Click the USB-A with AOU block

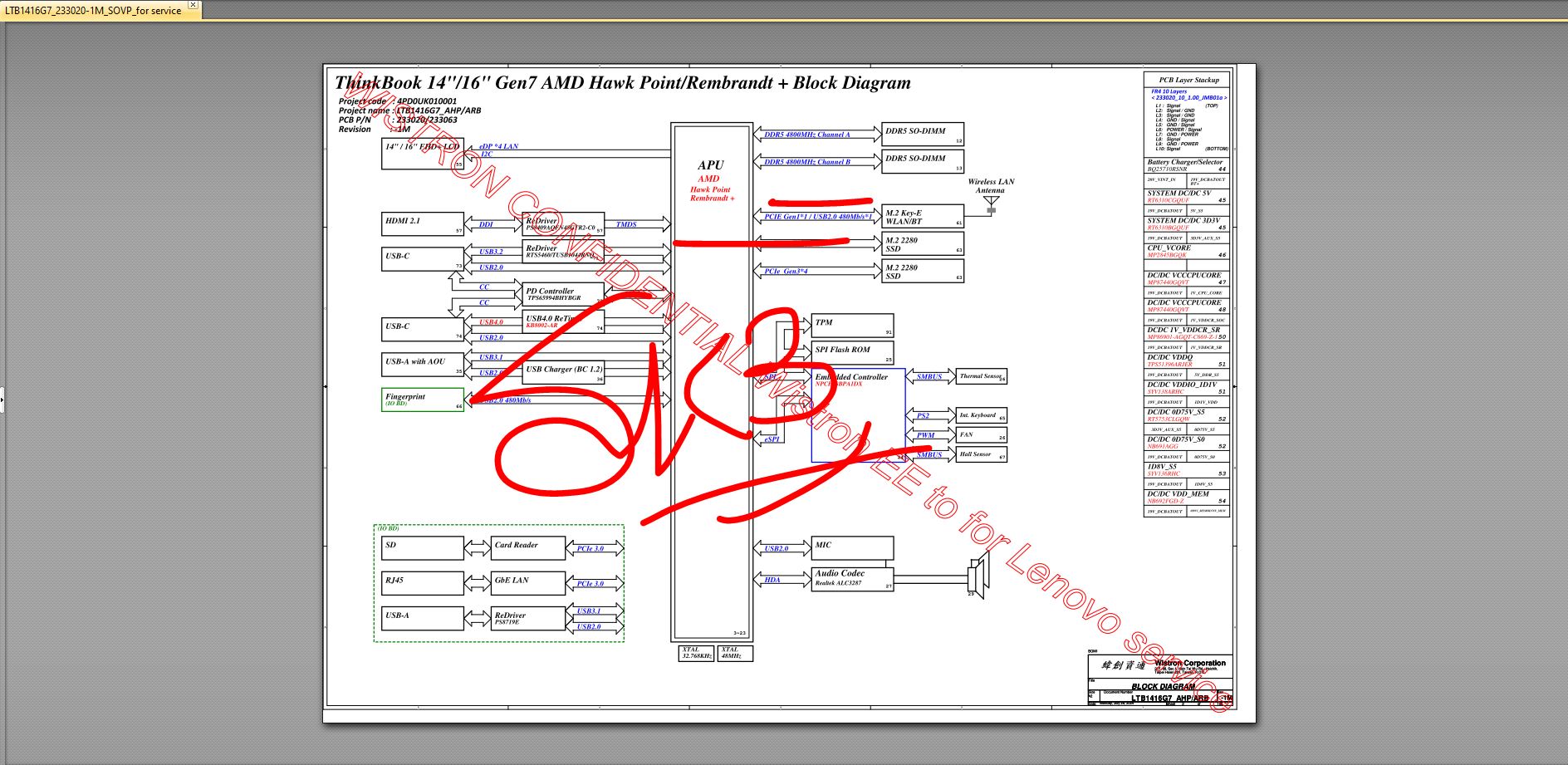pos(422,365)
